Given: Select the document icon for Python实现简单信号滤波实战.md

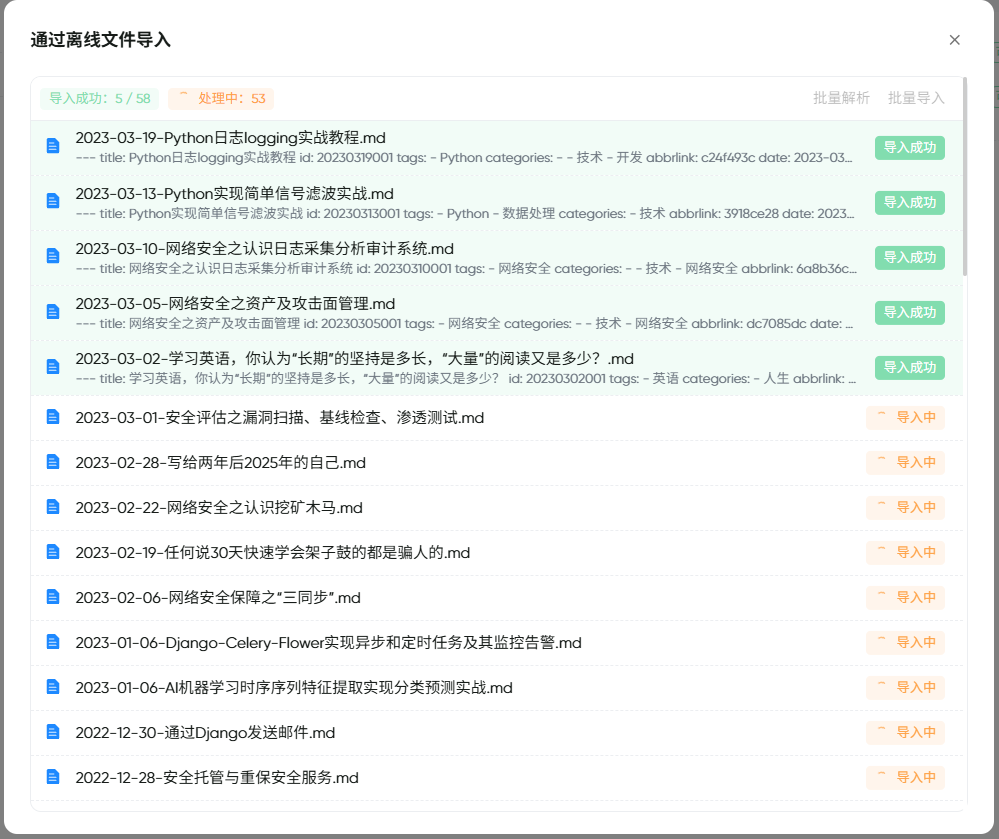Looking at the screenshot, I should (52, 201).
